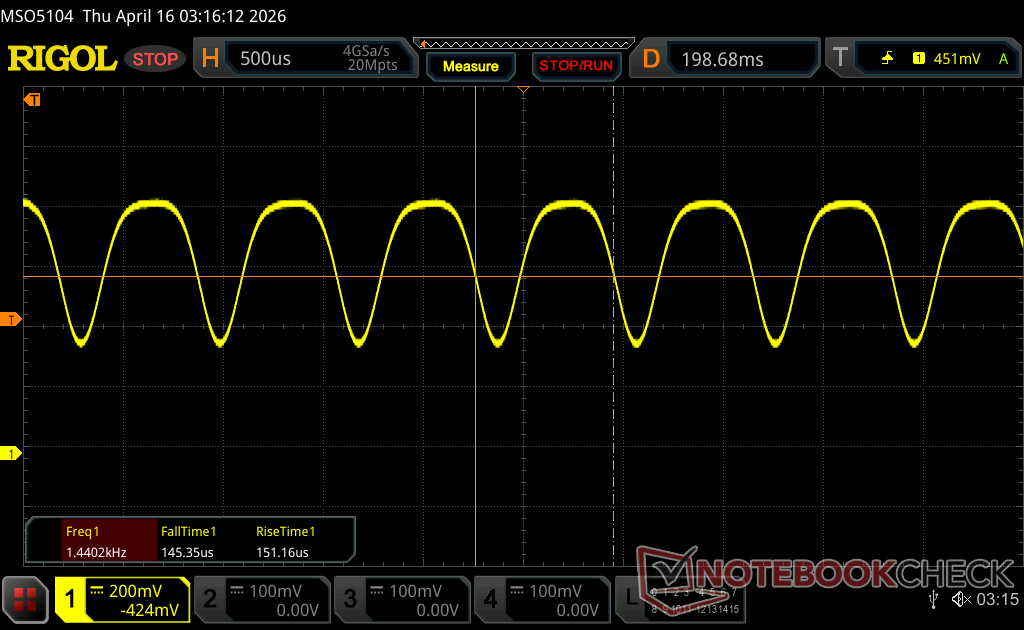This screenshot has width=1024, height=630.
Task: Open the horizontal timebase 500us settings
Action: point(305,59)
